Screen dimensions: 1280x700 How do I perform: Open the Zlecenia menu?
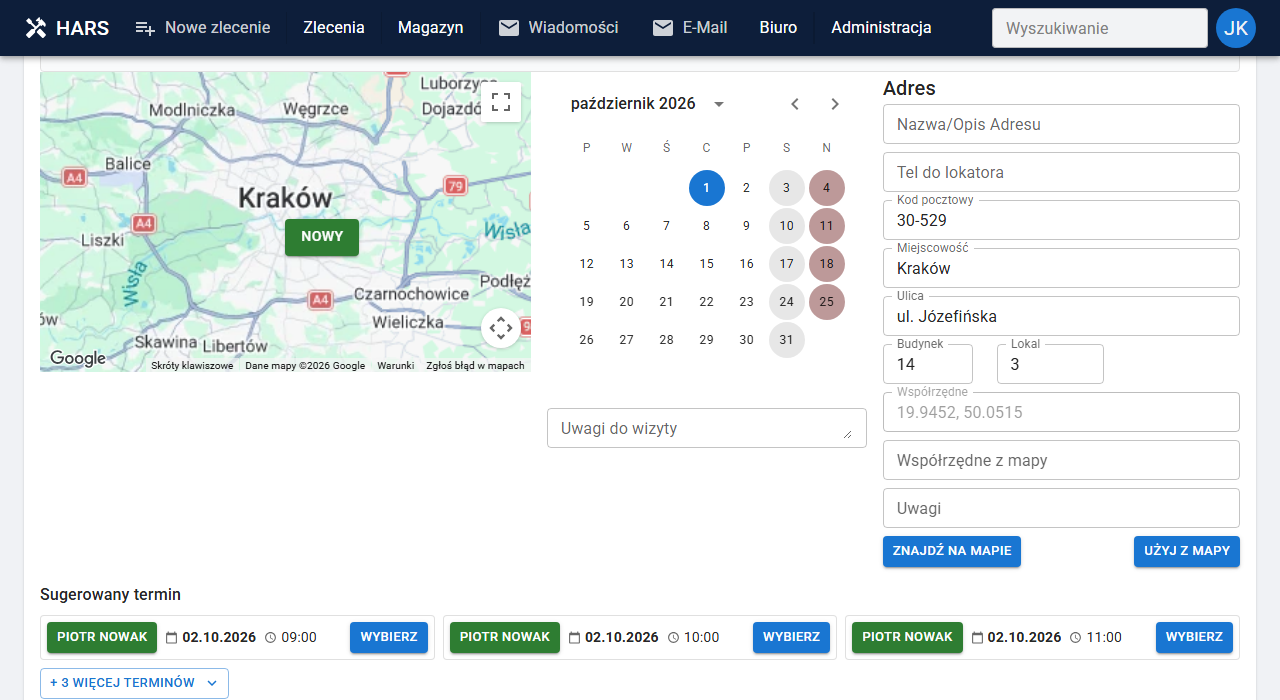click(x=334, y=28)
